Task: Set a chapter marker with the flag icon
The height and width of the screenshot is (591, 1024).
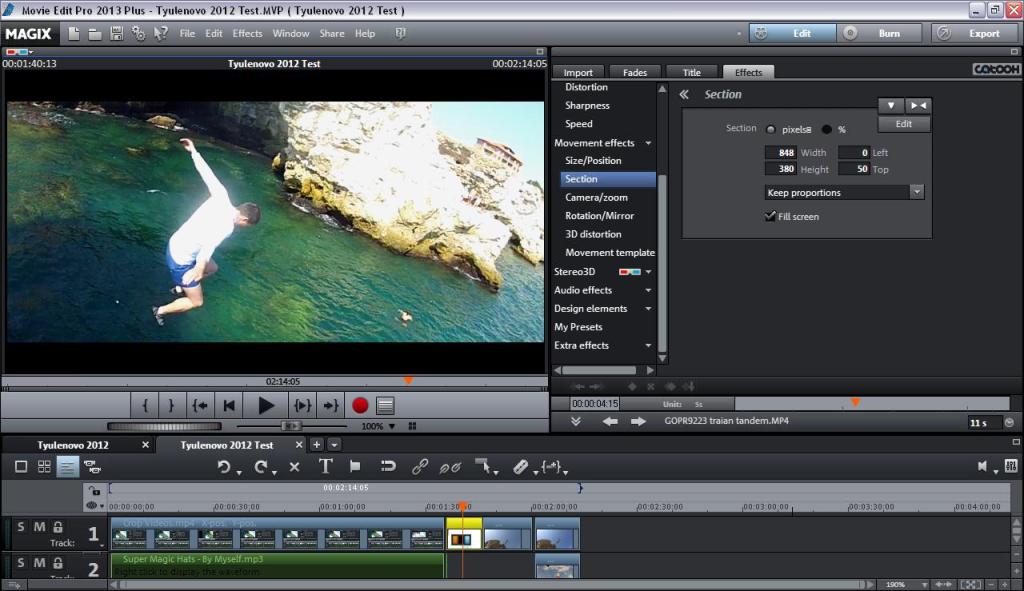Action: click(355, 466)
